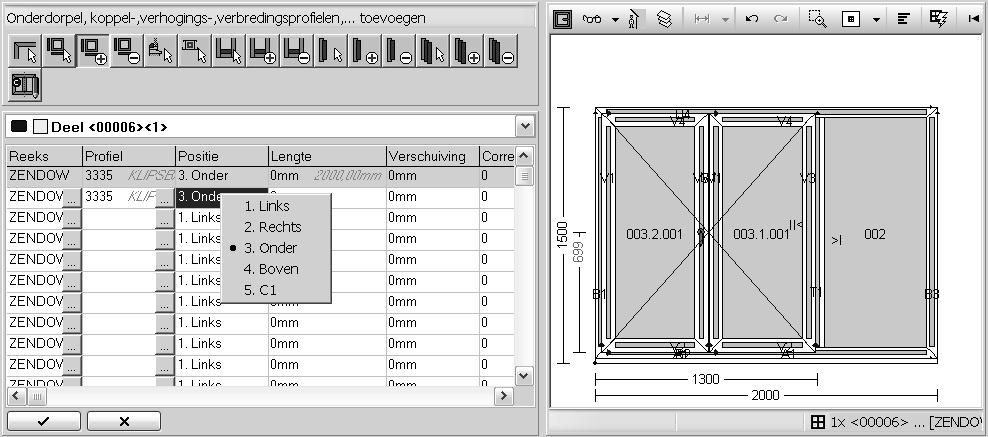Activate the add frame profile tool
This screenshot has height=437, width=988.
click(x=93, y=51)
